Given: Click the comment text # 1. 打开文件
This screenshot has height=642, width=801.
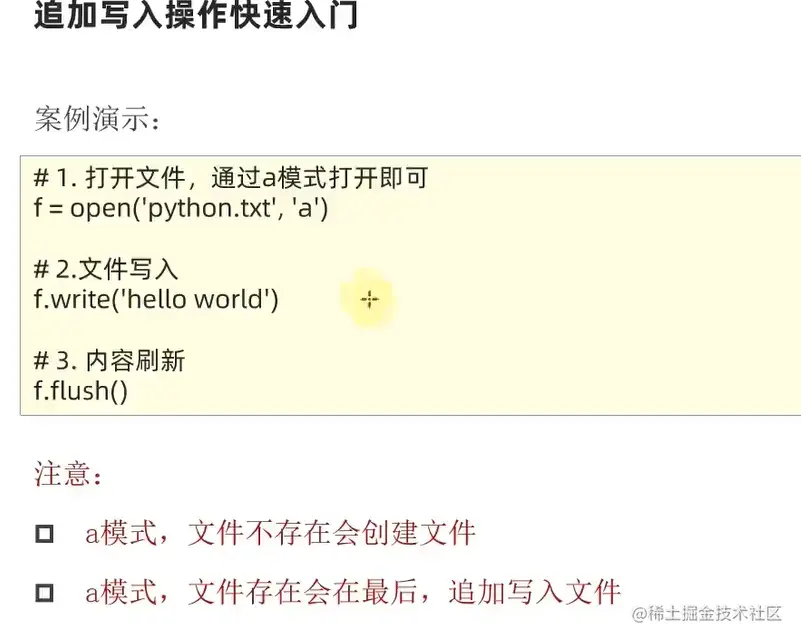Looking at the screenshot, I should point(110,179).
